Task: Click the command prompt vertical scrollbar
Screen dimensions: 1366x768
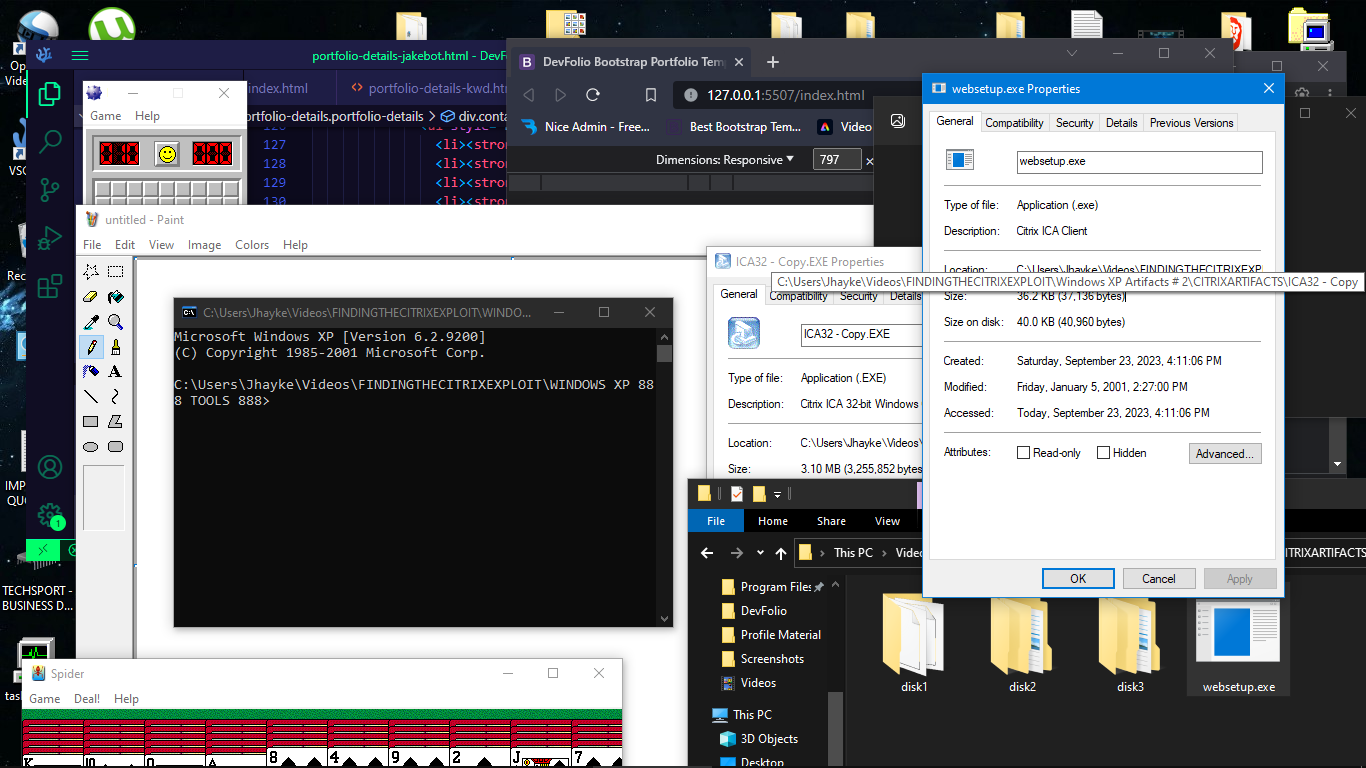Action: click(x=665, y=476)
